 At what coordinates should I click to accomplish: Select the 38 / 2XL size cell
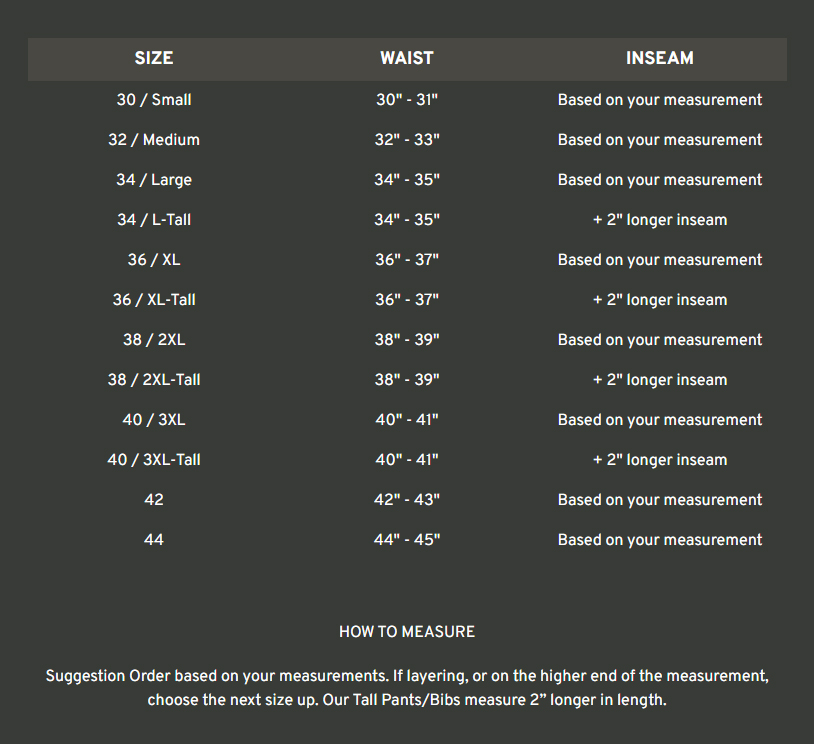(154, 340)
